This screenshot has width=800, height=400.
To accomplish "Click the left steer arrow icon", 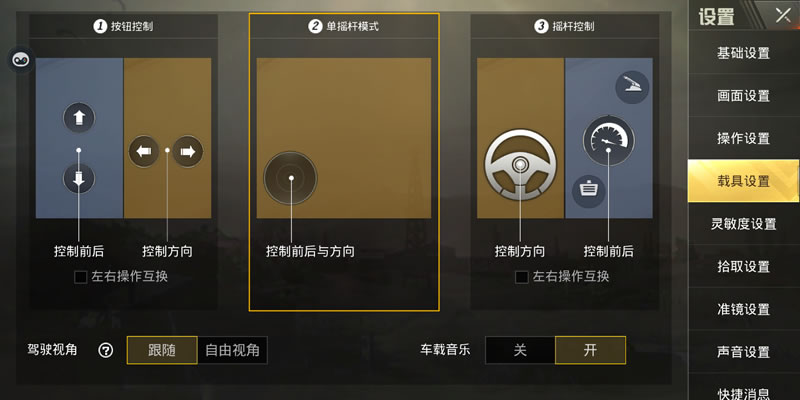I will coord(144,152).
